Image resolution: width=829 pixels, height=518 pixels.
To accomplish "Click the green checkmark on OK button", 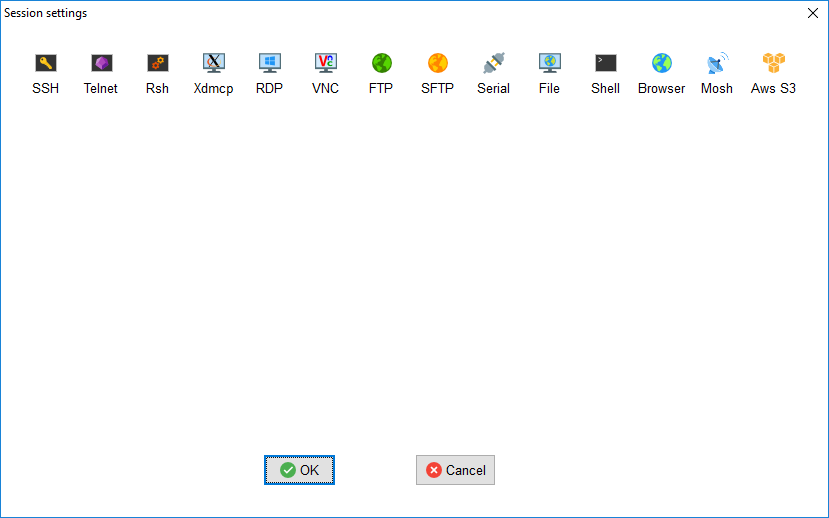I will 288,470.
